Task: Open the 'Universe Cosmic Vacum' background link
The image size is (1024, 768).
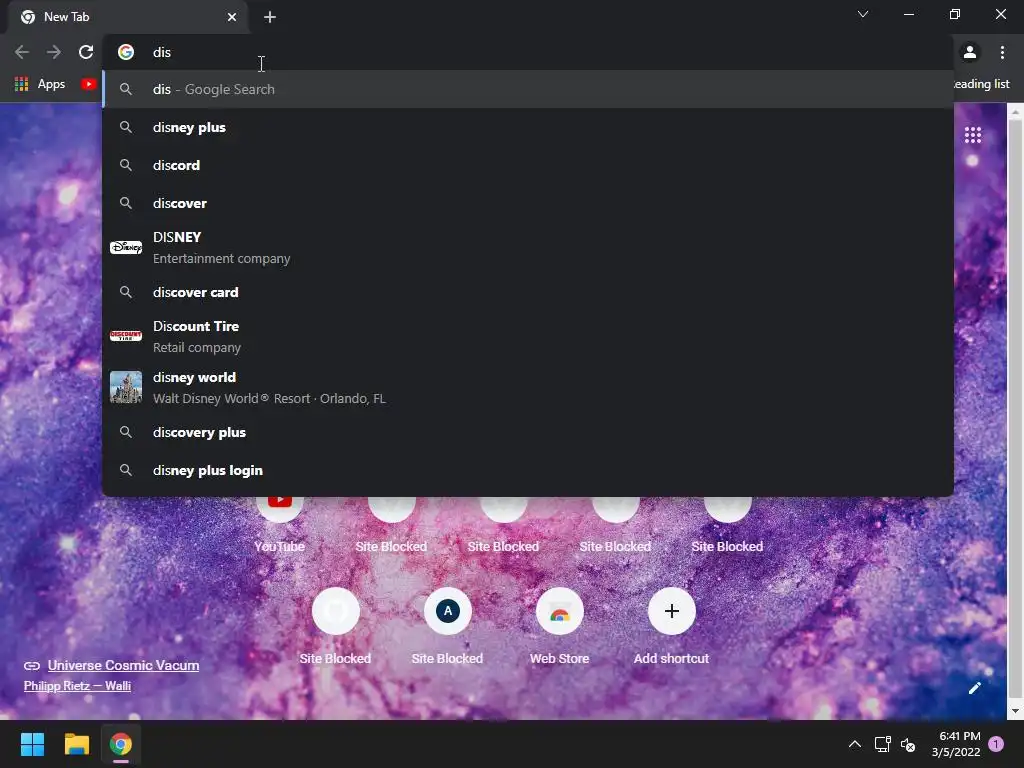Action: click(123, 665)
